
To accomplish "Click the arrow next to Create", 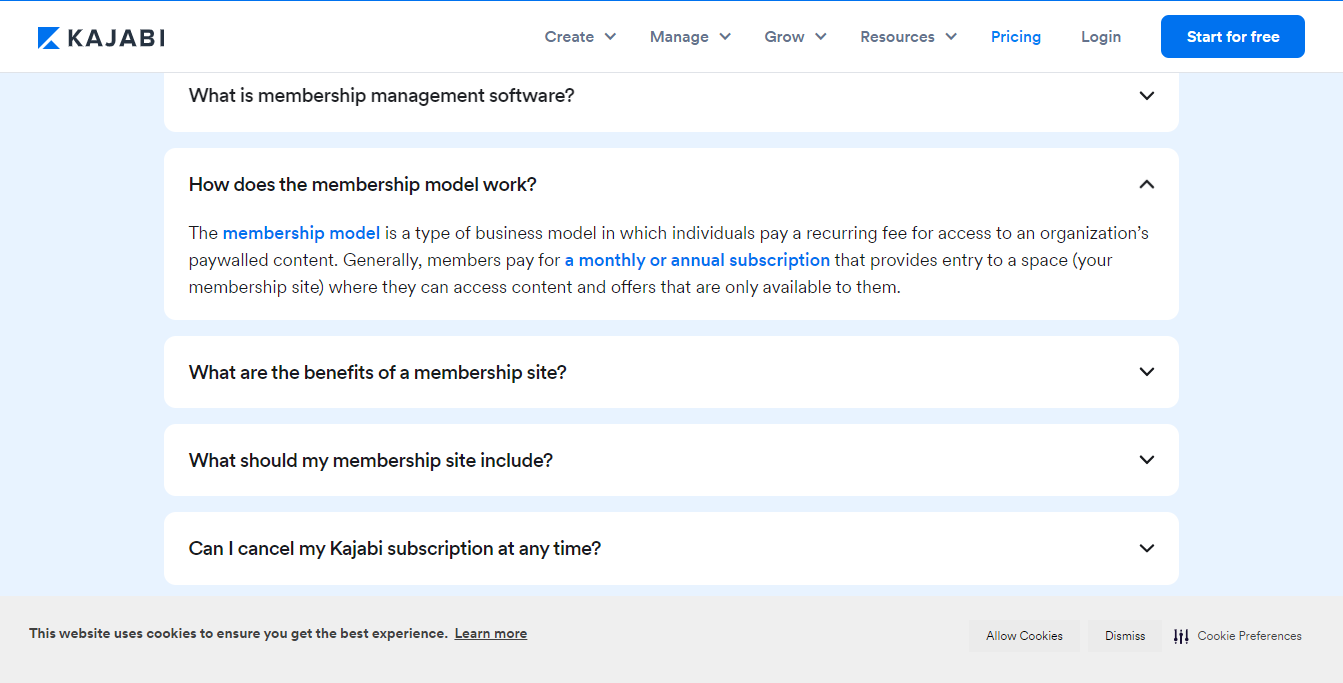I will pyautogui.click(x=610, y=37).
